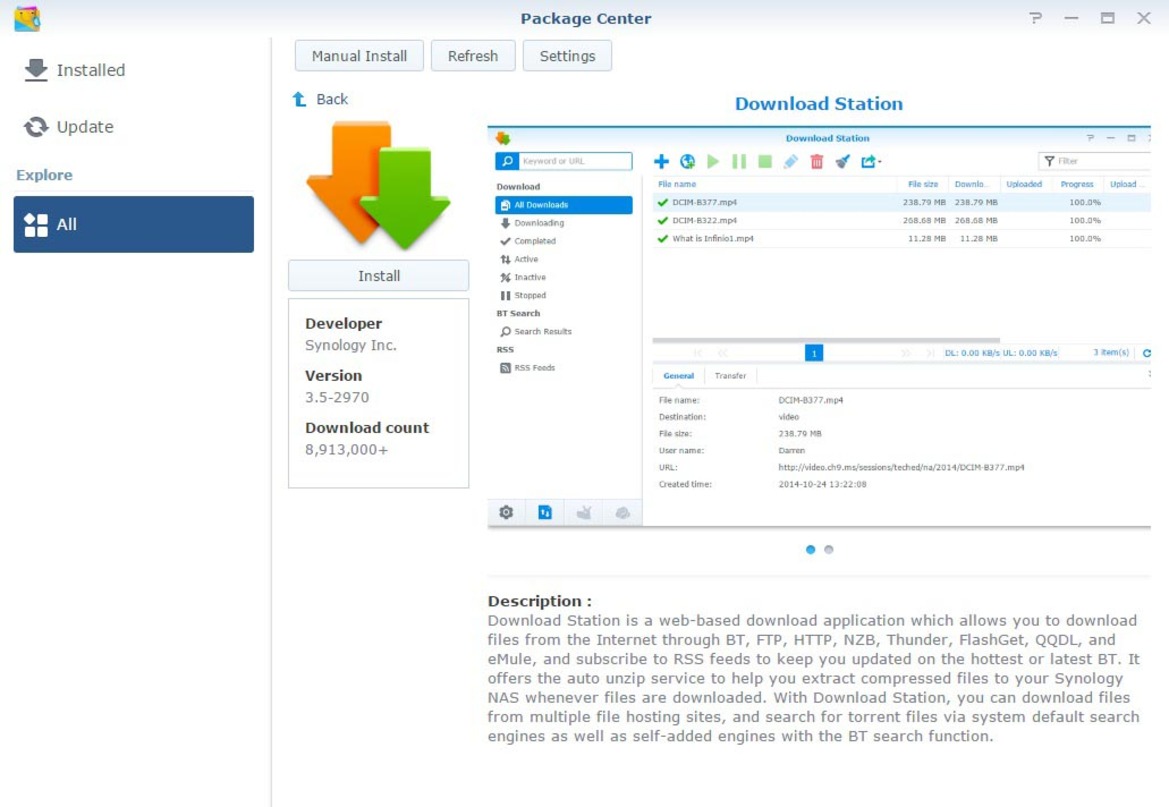Select Active in the sidebar

pos(520,259)
